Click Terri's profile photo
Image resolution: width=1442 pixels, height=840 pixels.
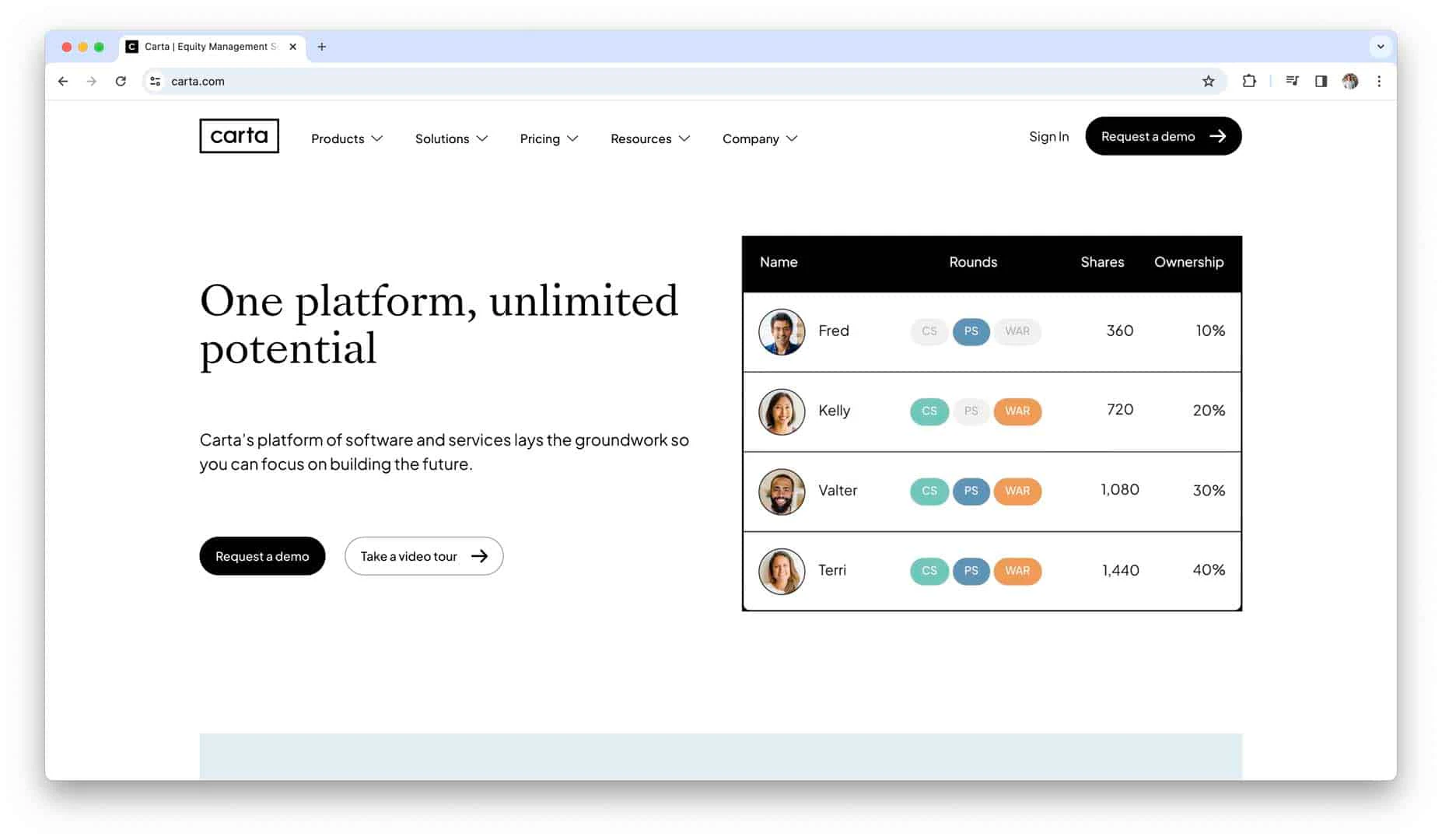pyautogui.click(x=781, y=571)
